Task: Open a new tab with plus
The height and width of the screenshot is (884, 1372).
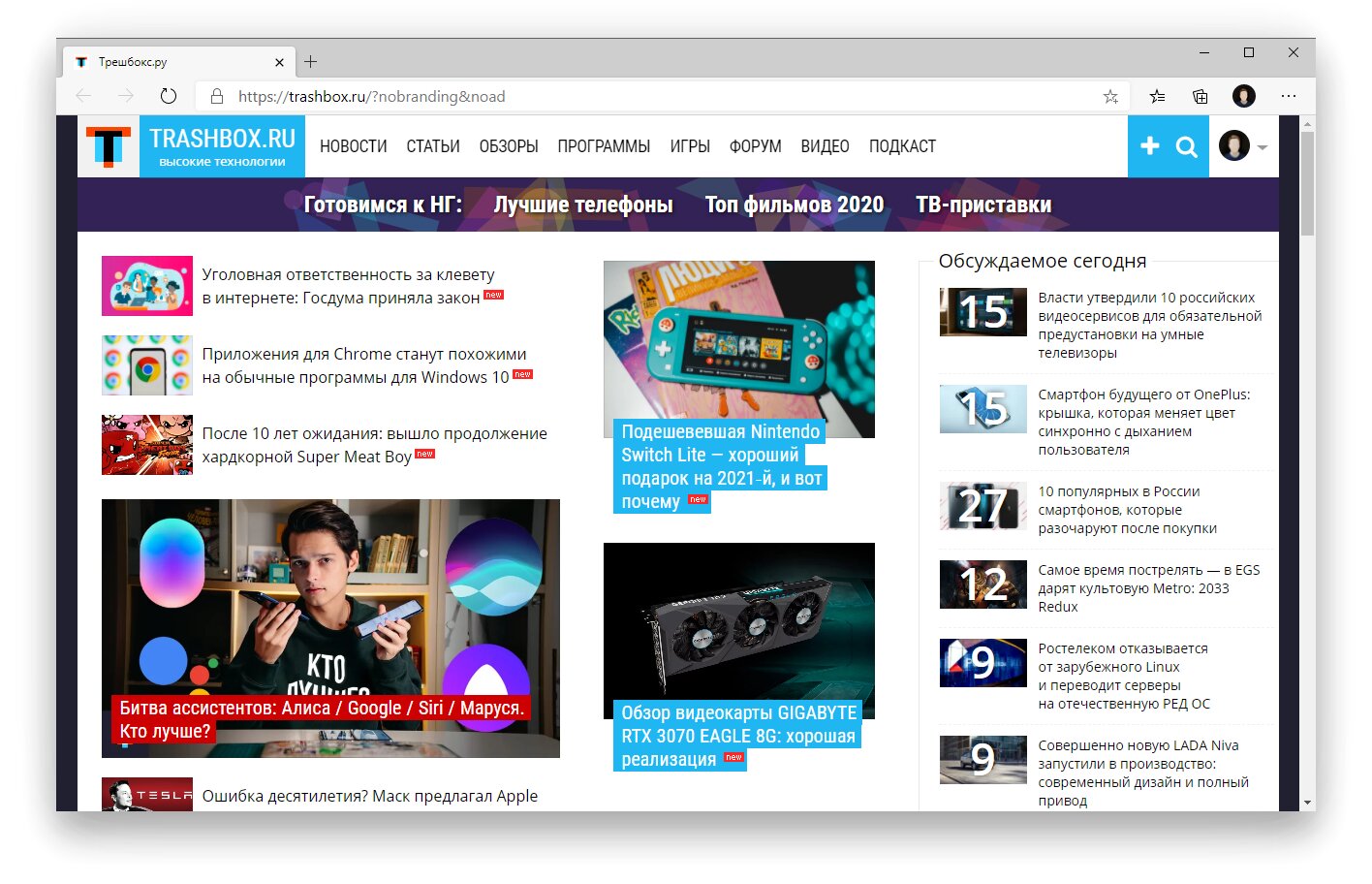Action: 311,61
